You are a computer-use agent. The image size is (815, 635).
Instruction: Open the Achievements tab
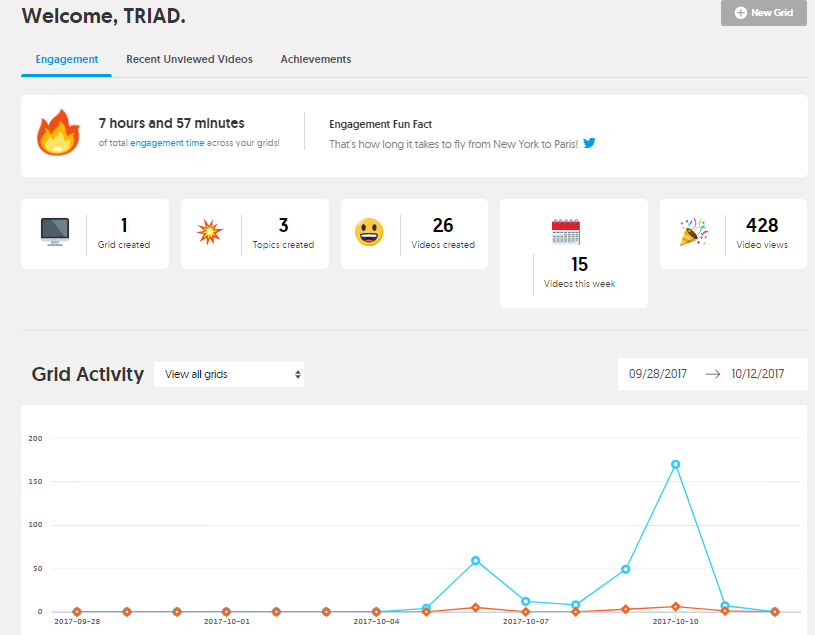(316, 59)
